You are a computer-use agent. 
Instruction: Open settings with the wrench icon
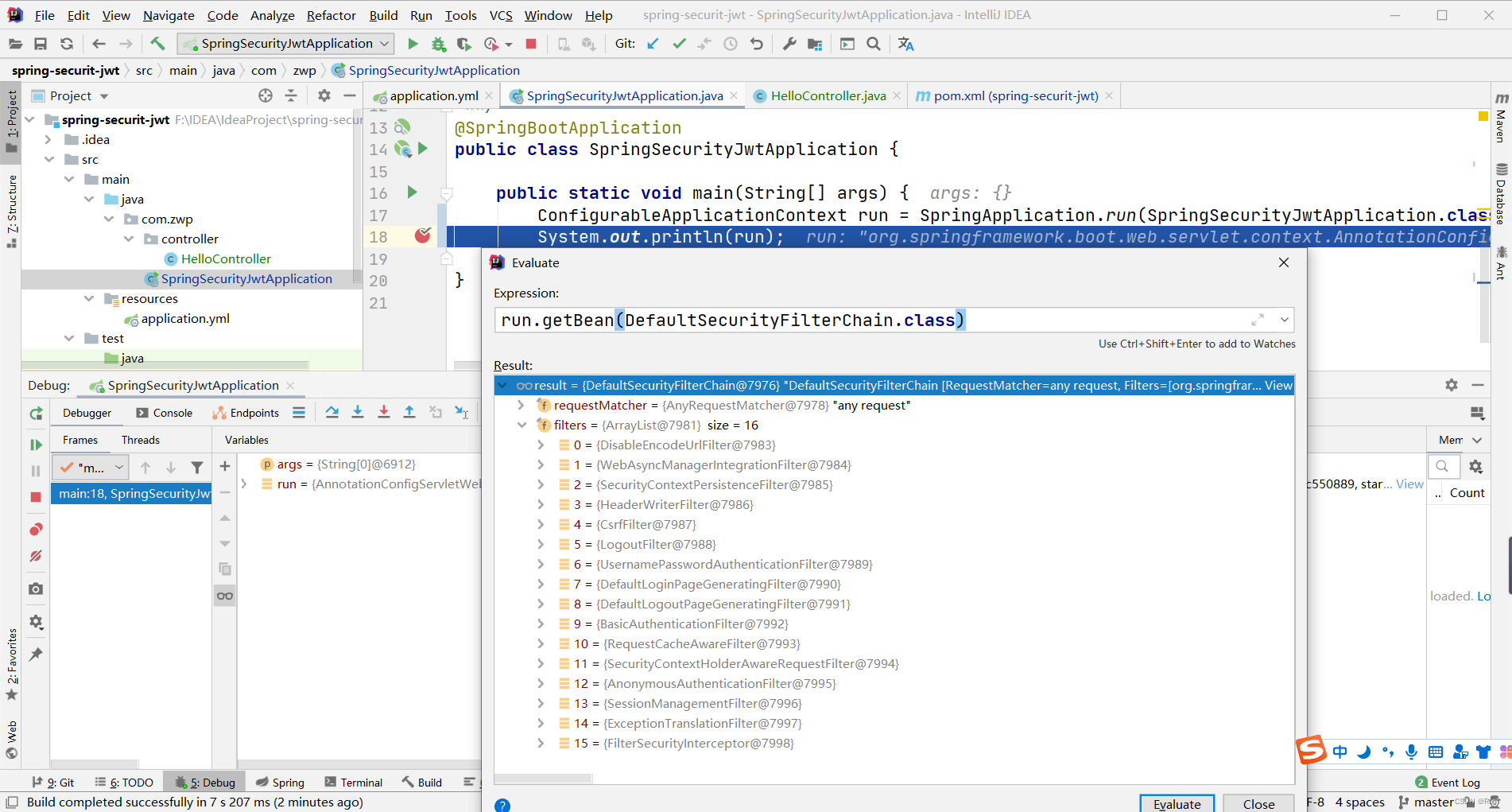pos(789,44)
